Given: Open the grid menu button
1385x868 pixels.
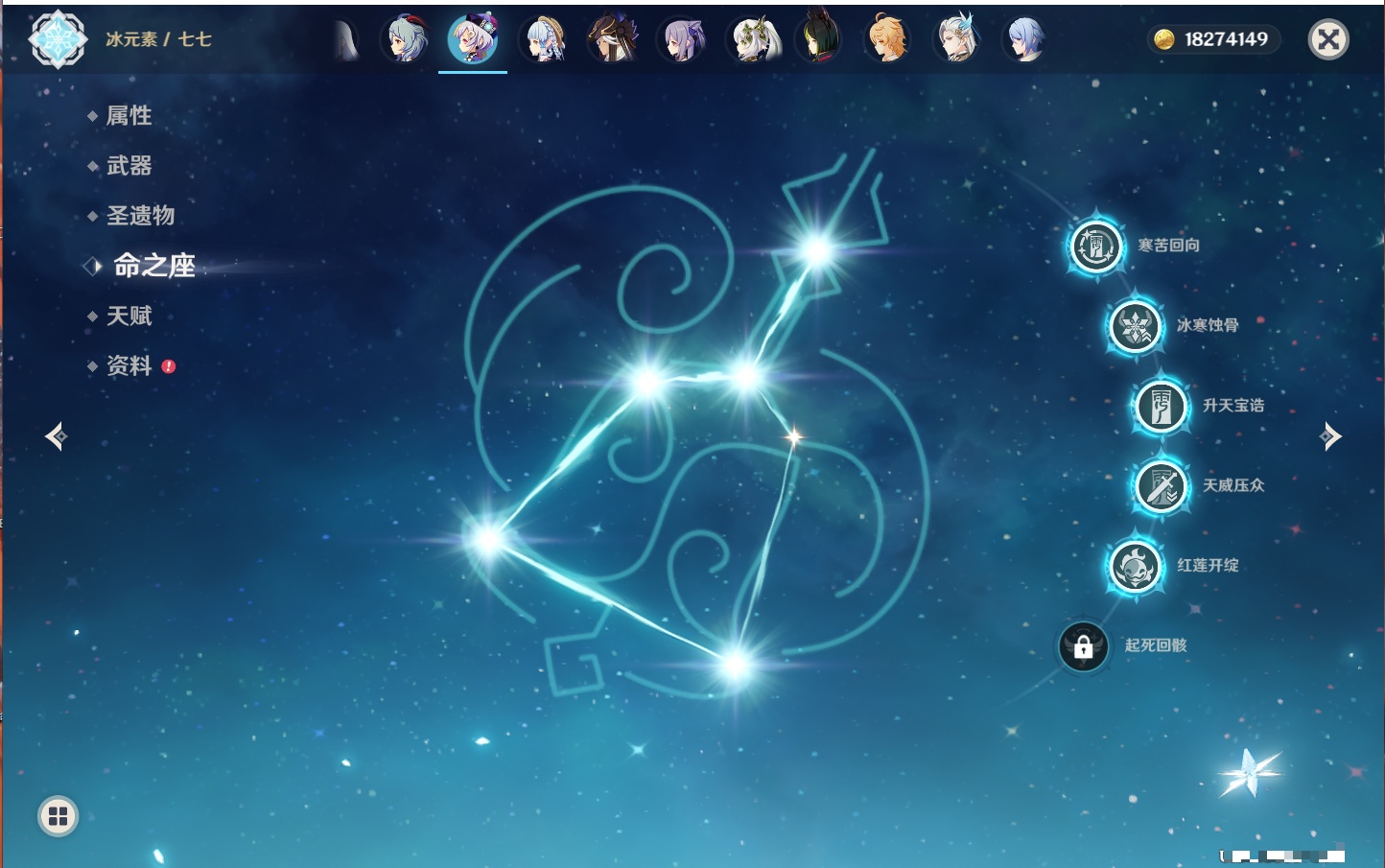Looking at the screenshot, I should 58,816.
